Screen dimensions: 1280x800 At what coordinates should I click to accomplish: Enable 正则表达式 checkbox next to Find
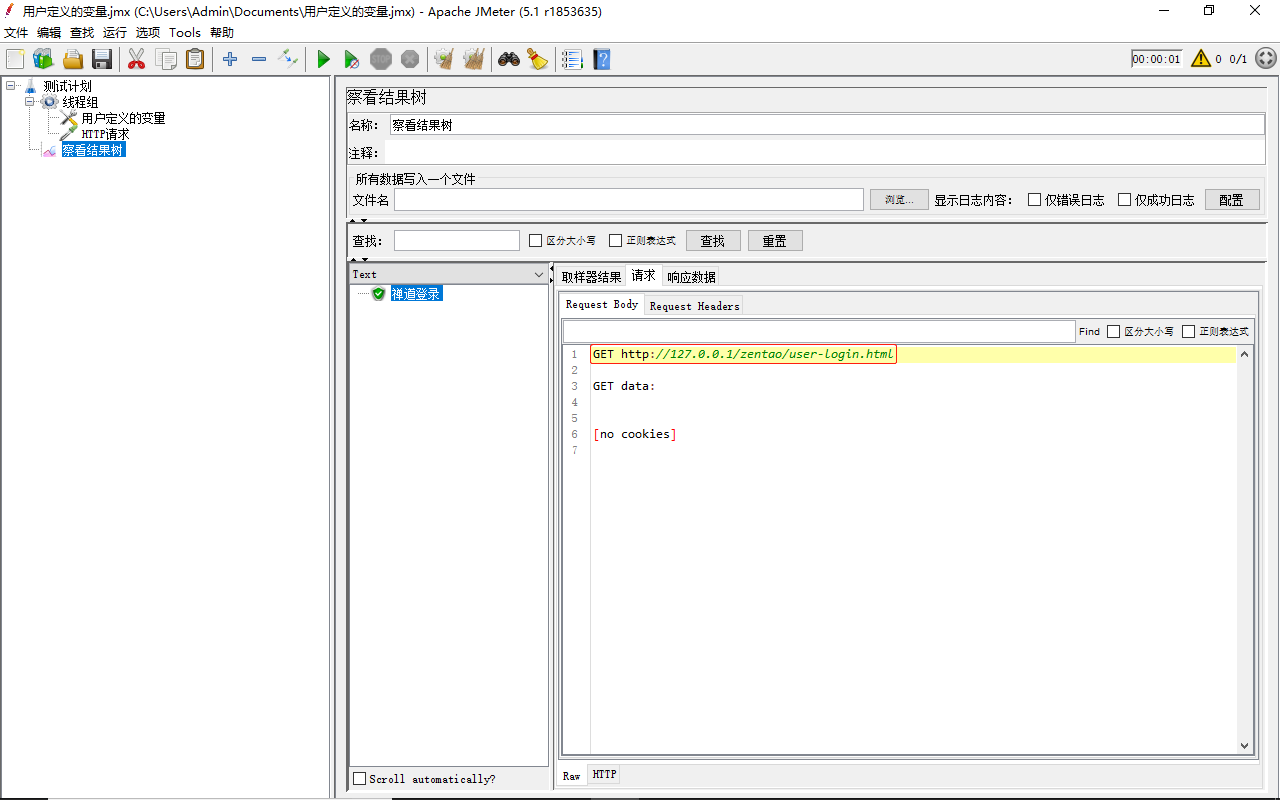[x=1189, y=332]
